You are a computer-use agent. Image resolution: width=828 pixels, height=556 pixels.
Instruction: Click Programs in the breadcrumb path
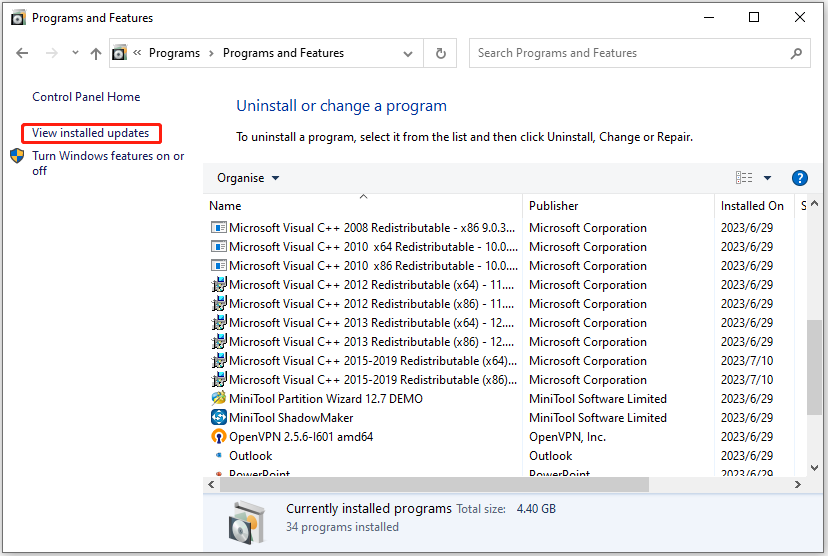tap(174, 54)
